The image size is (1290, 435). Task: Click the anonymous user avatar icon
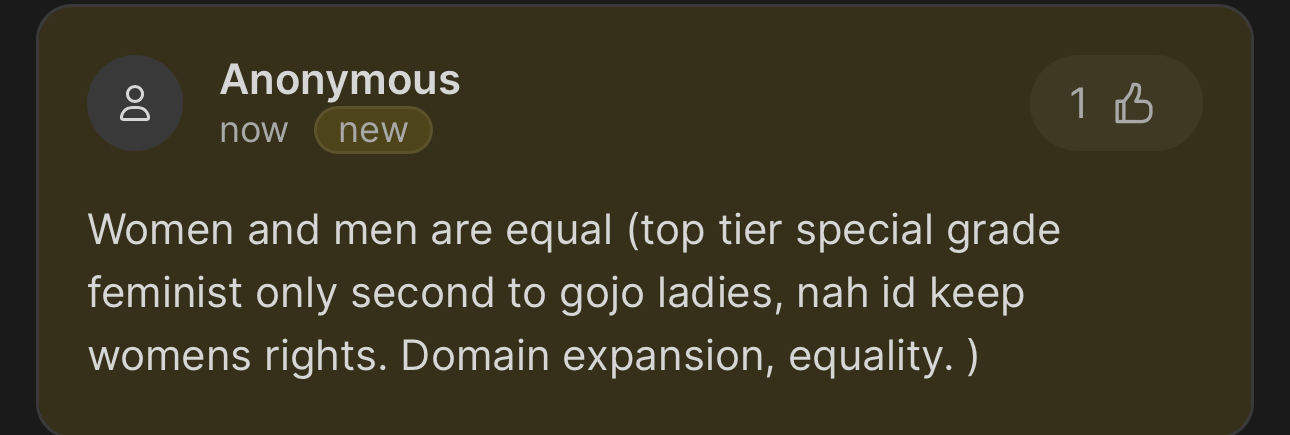point(135,103)
